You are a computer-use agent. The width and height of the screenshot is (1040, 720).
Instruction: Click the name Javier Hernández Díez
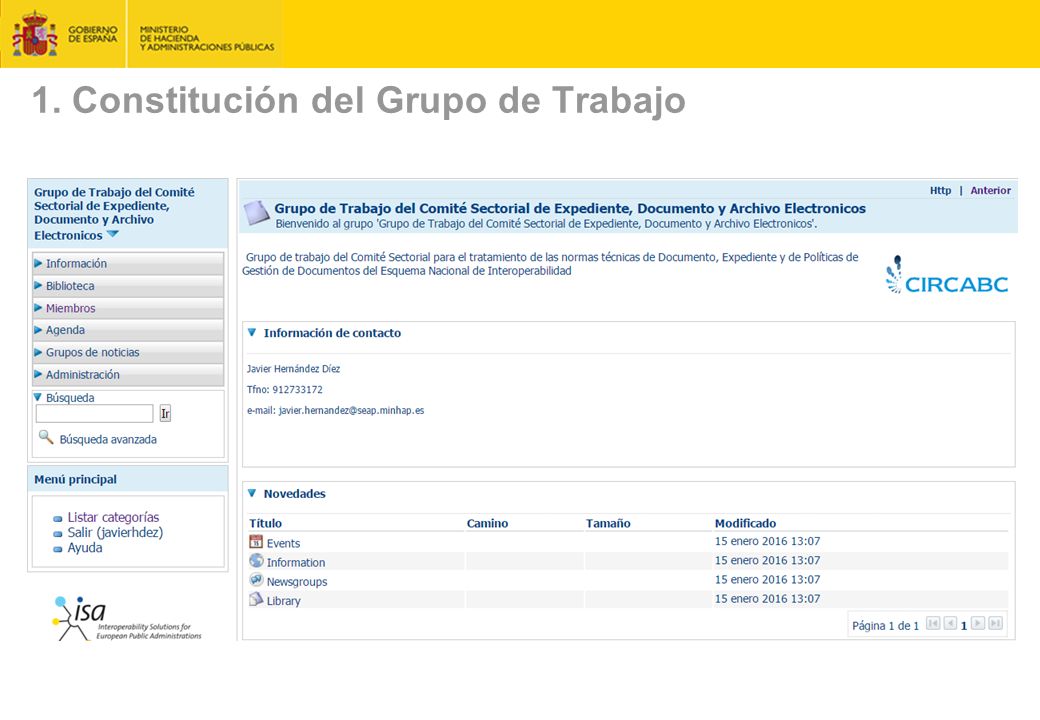(293, 369)
